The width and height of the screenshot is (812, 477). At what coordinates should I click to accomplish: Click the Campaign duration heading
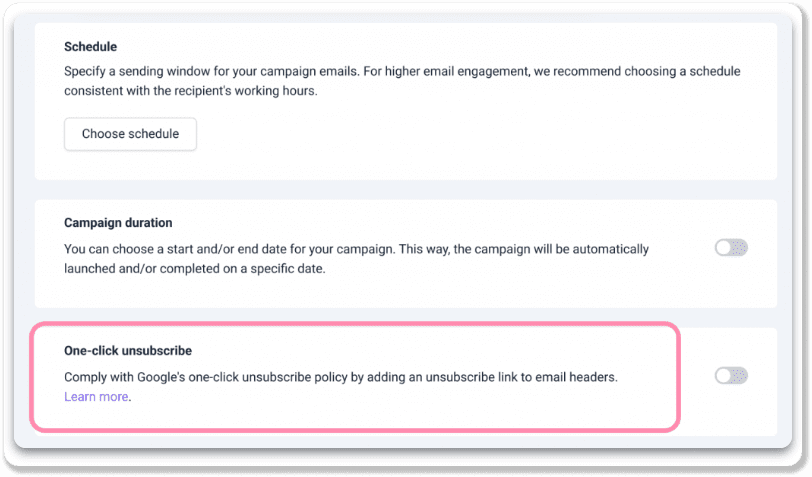click(x=118, y=223)
